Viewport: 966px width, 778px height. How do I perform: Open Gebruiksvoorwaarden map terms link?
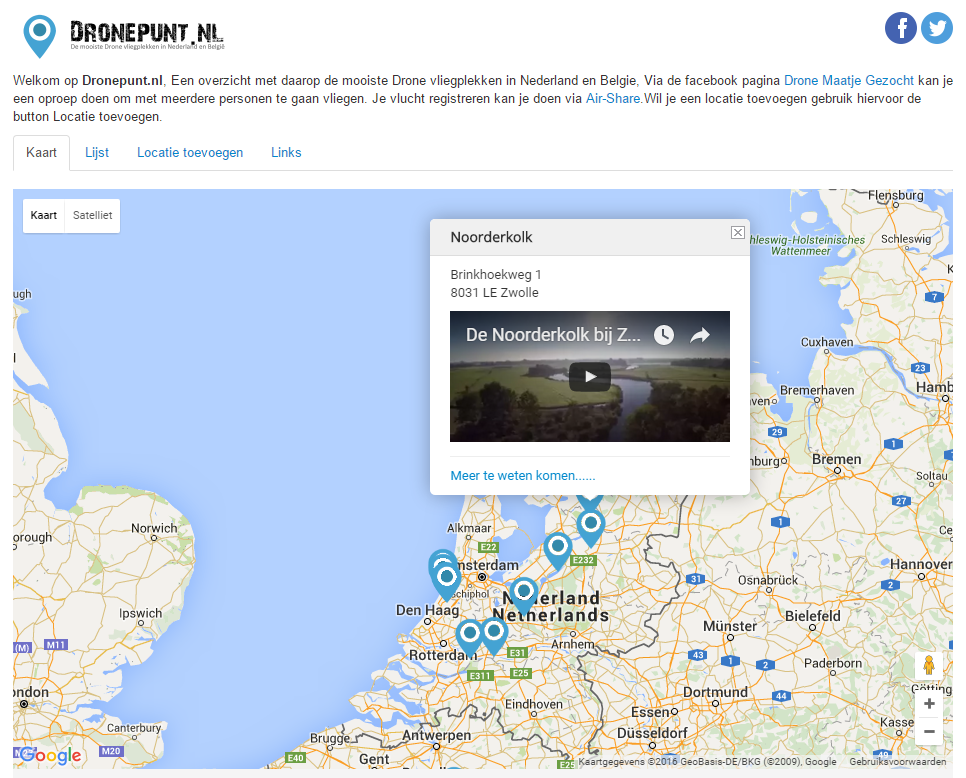(898, 761)
